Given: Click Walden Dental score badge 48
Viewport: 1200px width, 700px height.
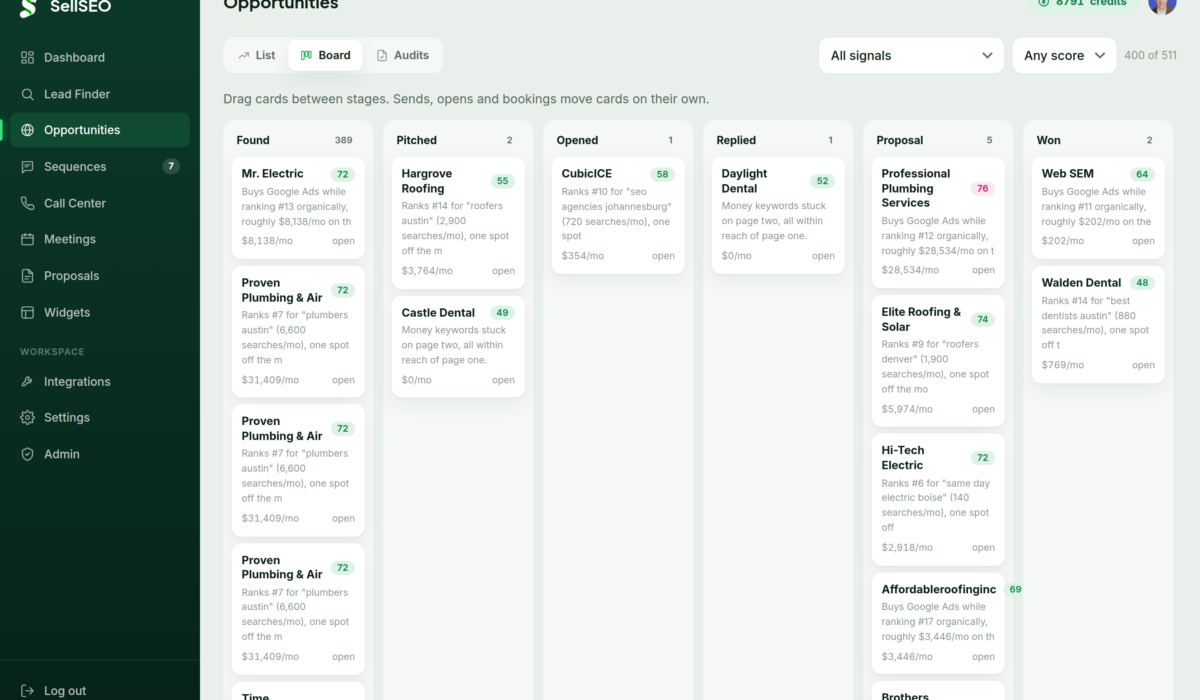Looking at the screenshot, I should (1142, 283).
